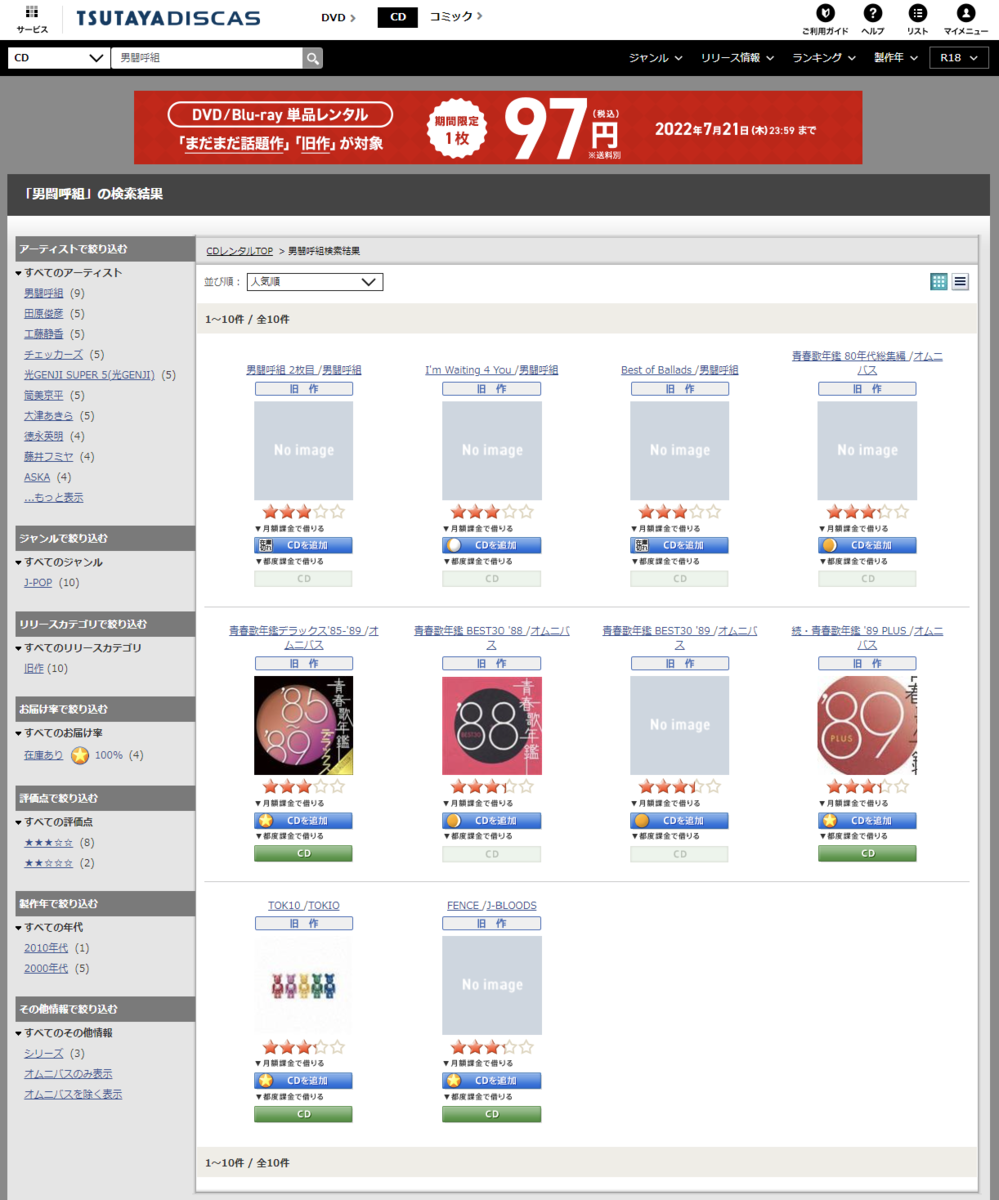
Task: Select the CD tab in header
Action: [x=398, y=17]
